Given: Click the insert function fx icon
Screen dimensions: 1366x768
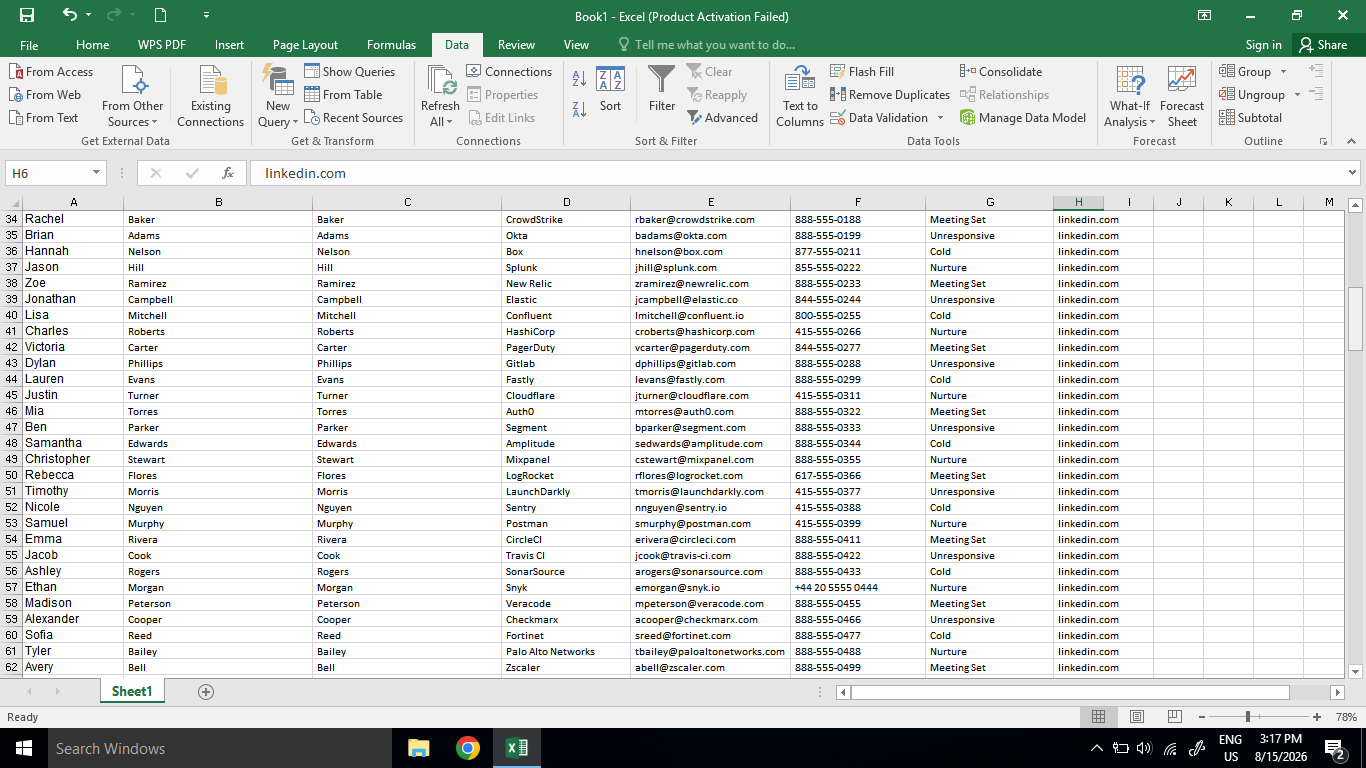Looking at the screenshot, I should [228, 173].
